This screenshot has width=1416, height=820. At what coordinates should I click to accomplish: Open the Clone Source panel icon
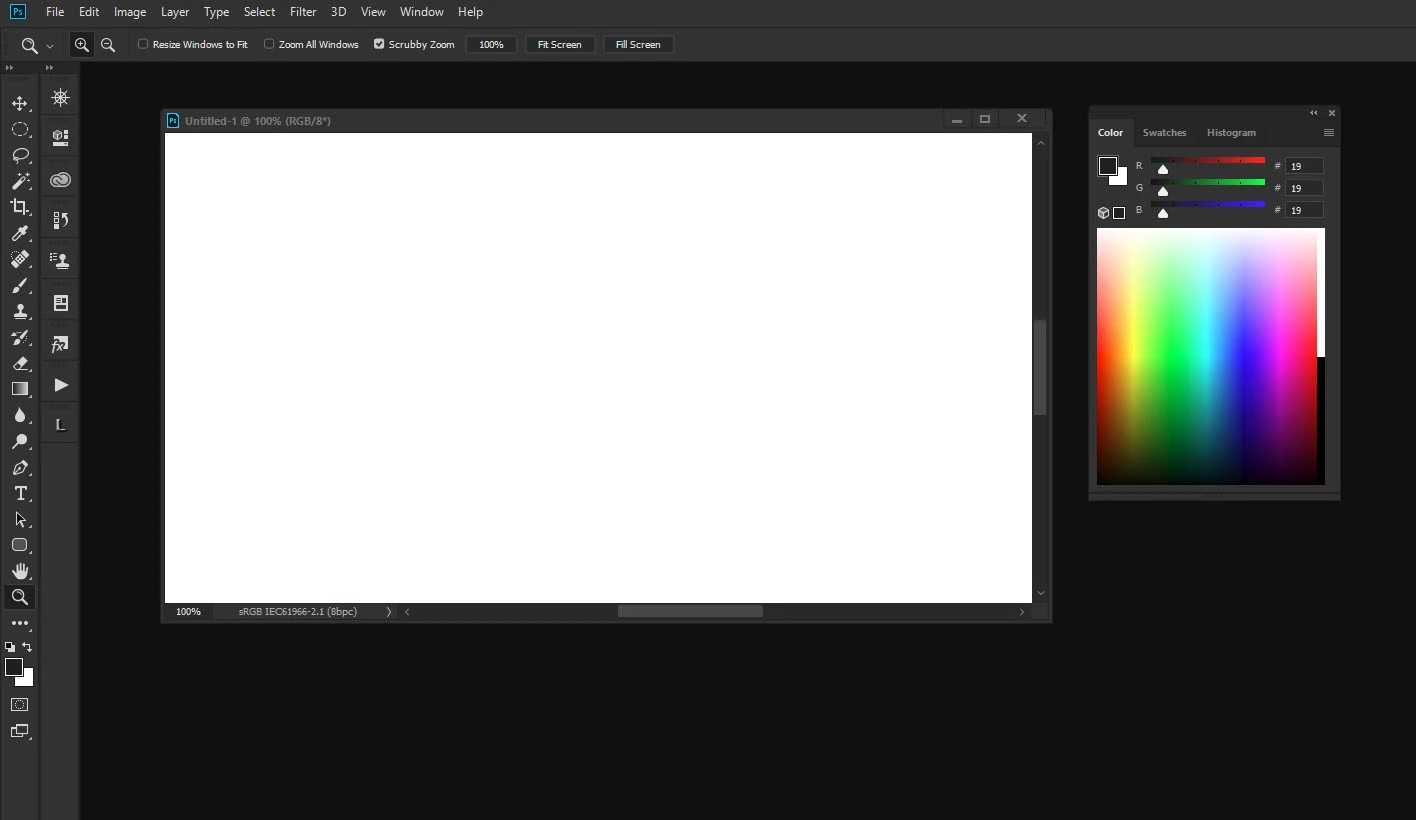click(x=60, y=261)
